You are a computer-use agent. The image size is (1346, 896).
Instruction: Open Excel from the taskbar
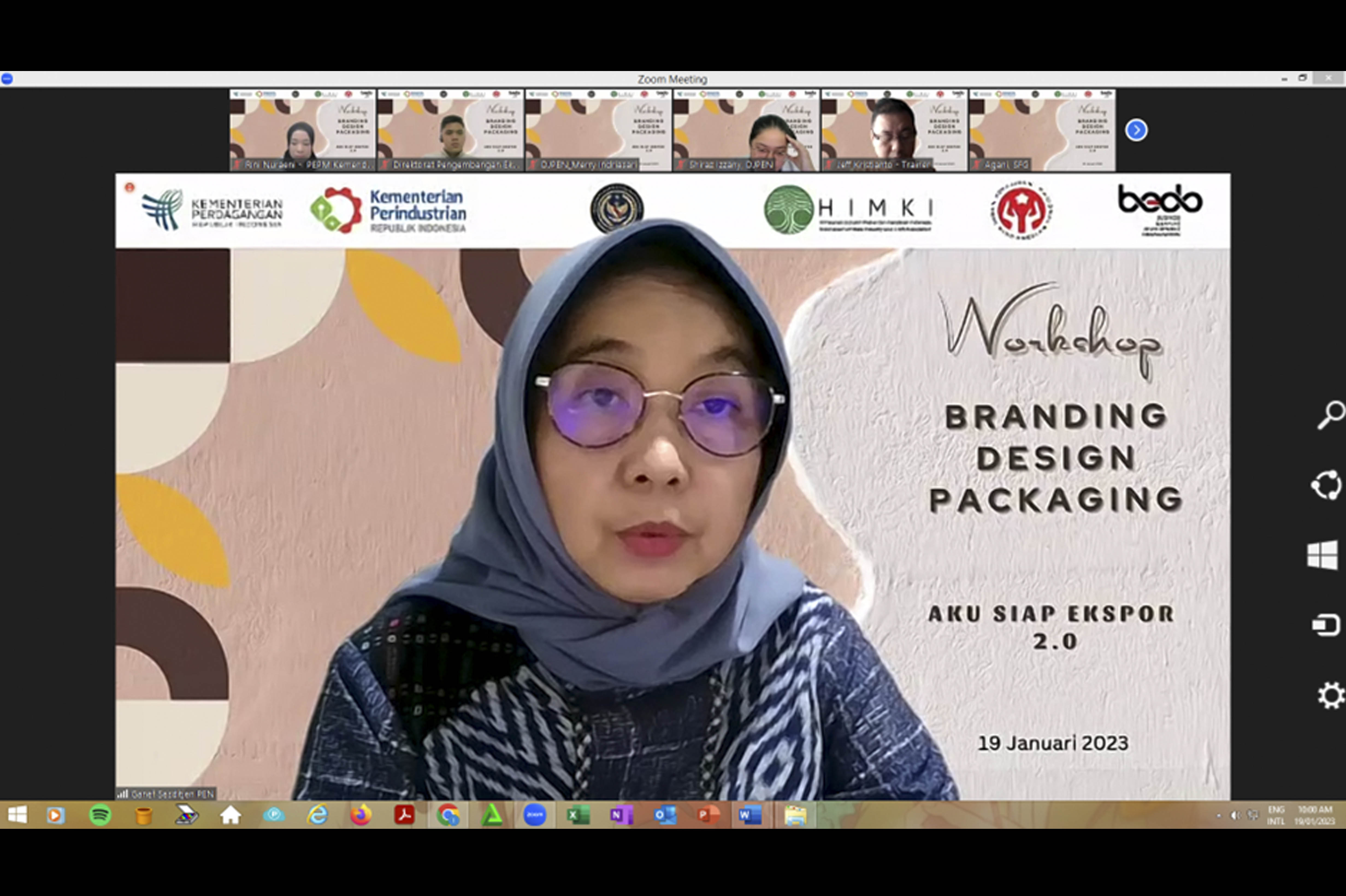coord(578,815)
